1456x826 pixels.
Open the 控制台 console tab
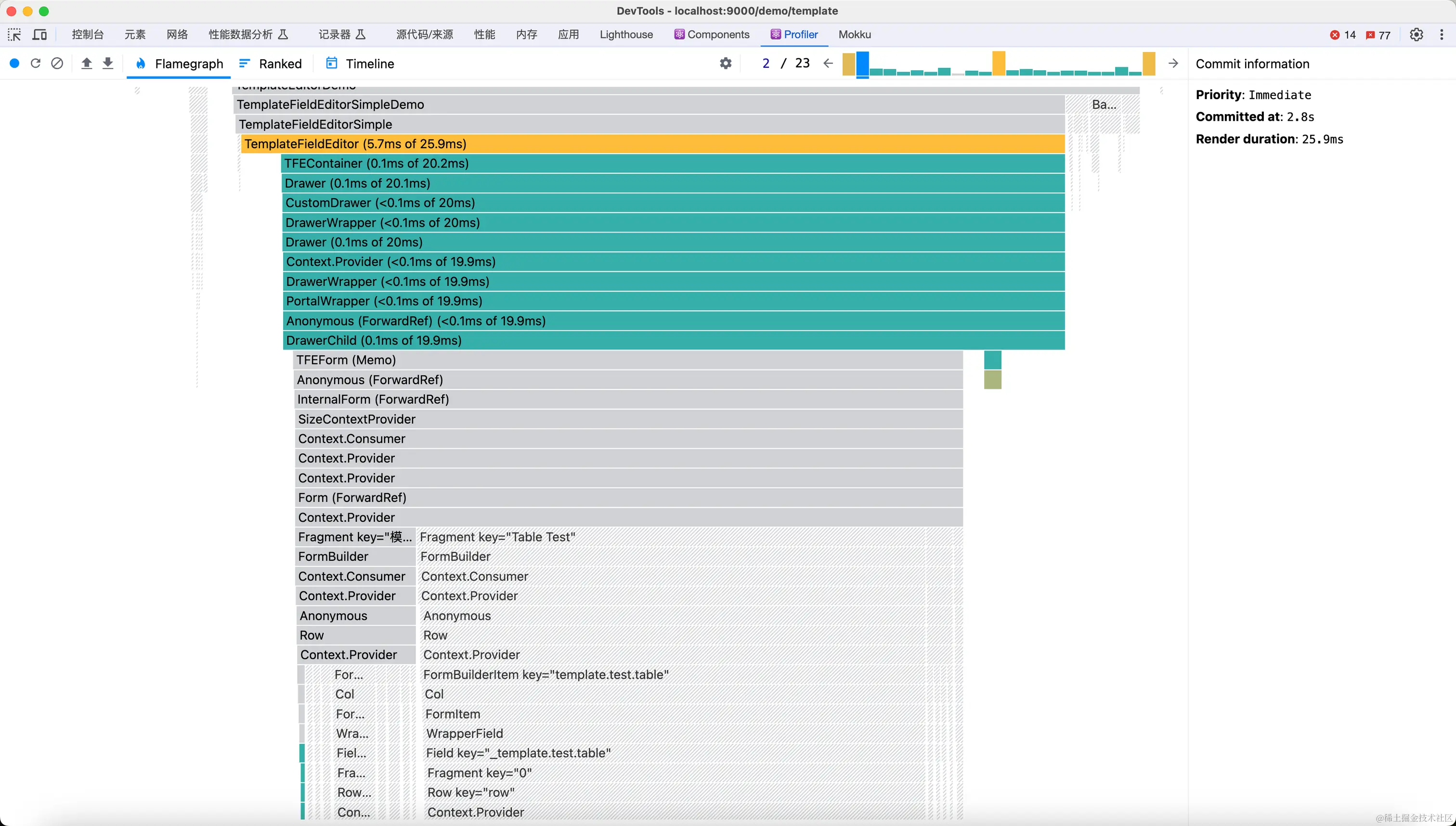point(87,35)
